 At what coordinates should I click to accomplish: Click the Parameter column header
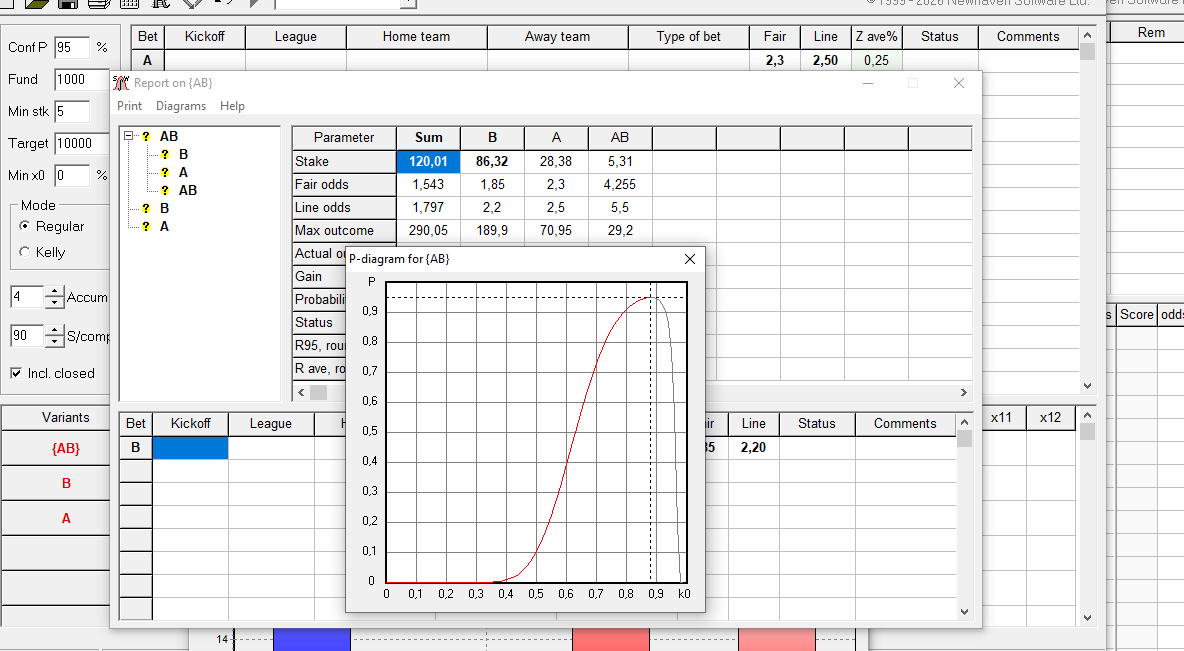tap(344, 137)
